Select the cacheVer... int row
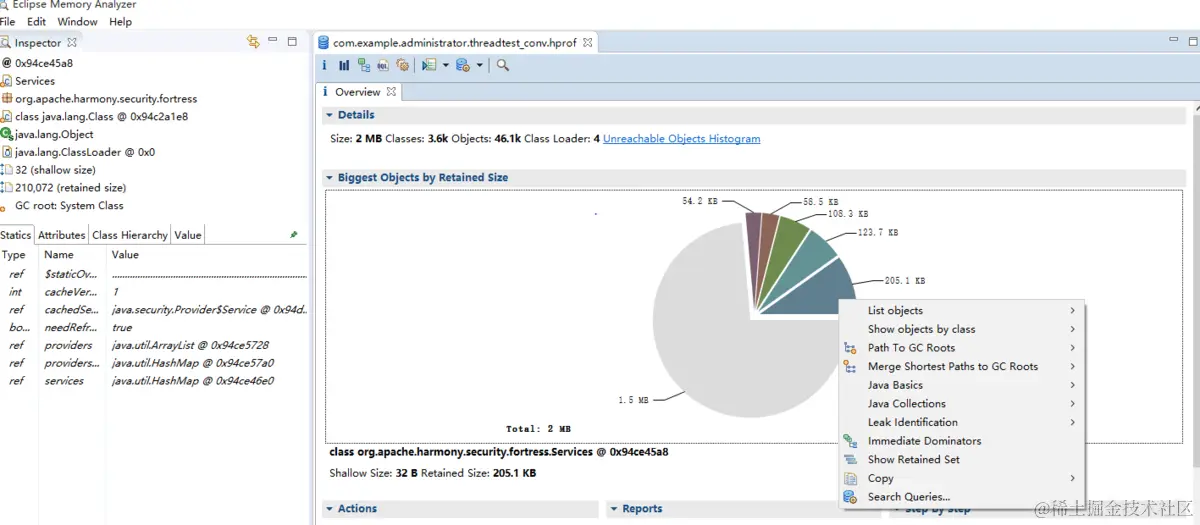Viewport: 1200px width, 525px height. tap(154, 292)
